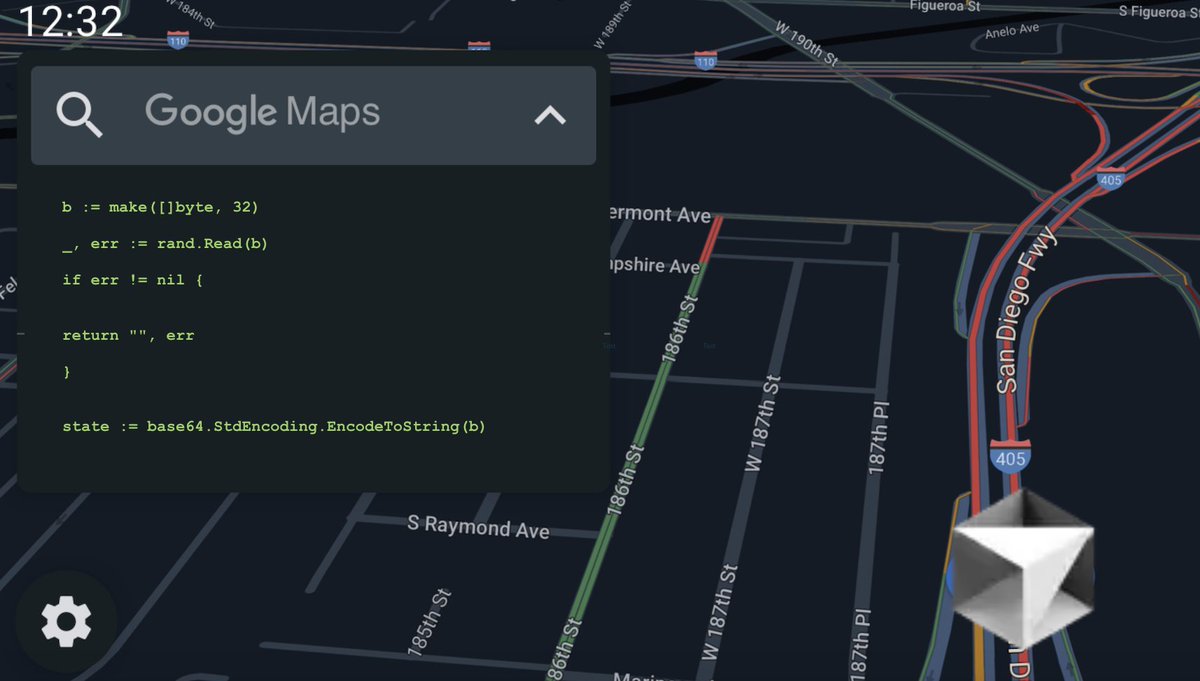1200x681 pixels.
Task: Collapse the search panel with the chevron
Action: 548,114
